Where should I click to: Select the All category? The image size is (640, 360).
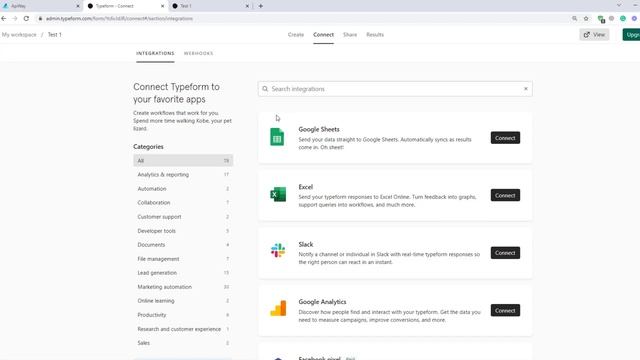coord(183,160)
